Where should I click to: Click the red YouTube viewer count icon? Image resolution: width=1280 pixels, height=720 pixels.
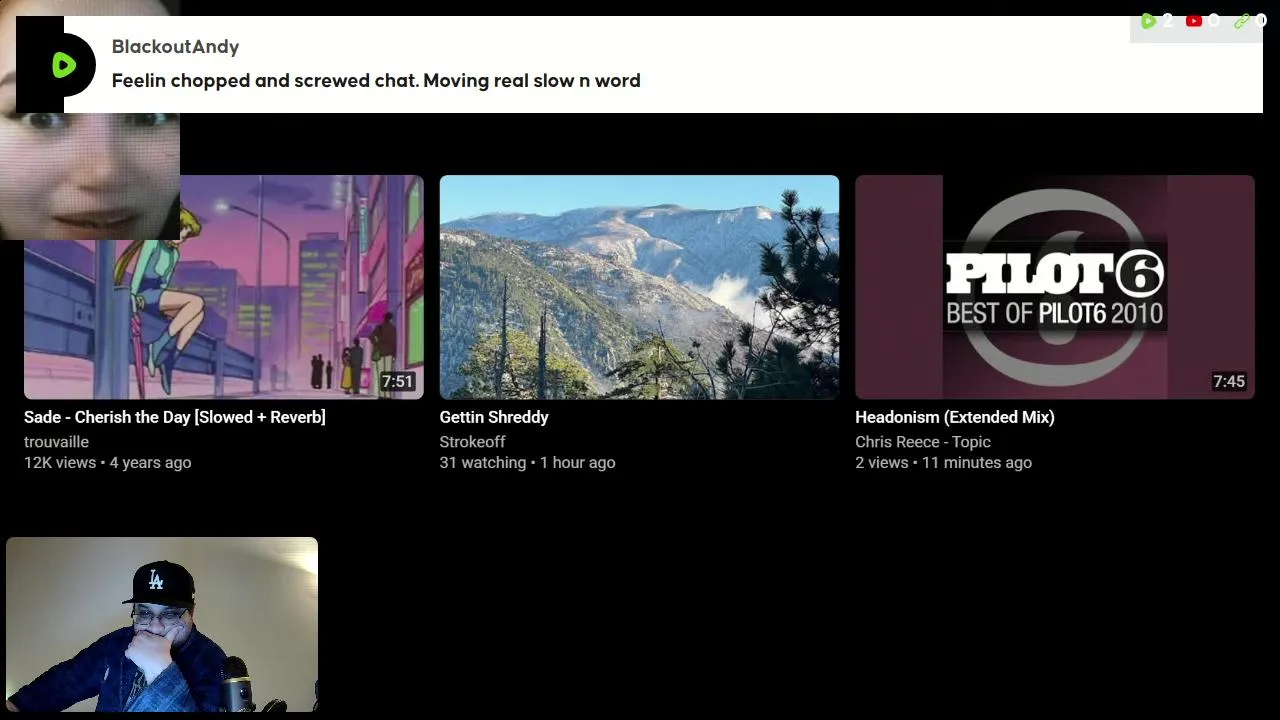pyautogui.click(x=1193, y=21)
